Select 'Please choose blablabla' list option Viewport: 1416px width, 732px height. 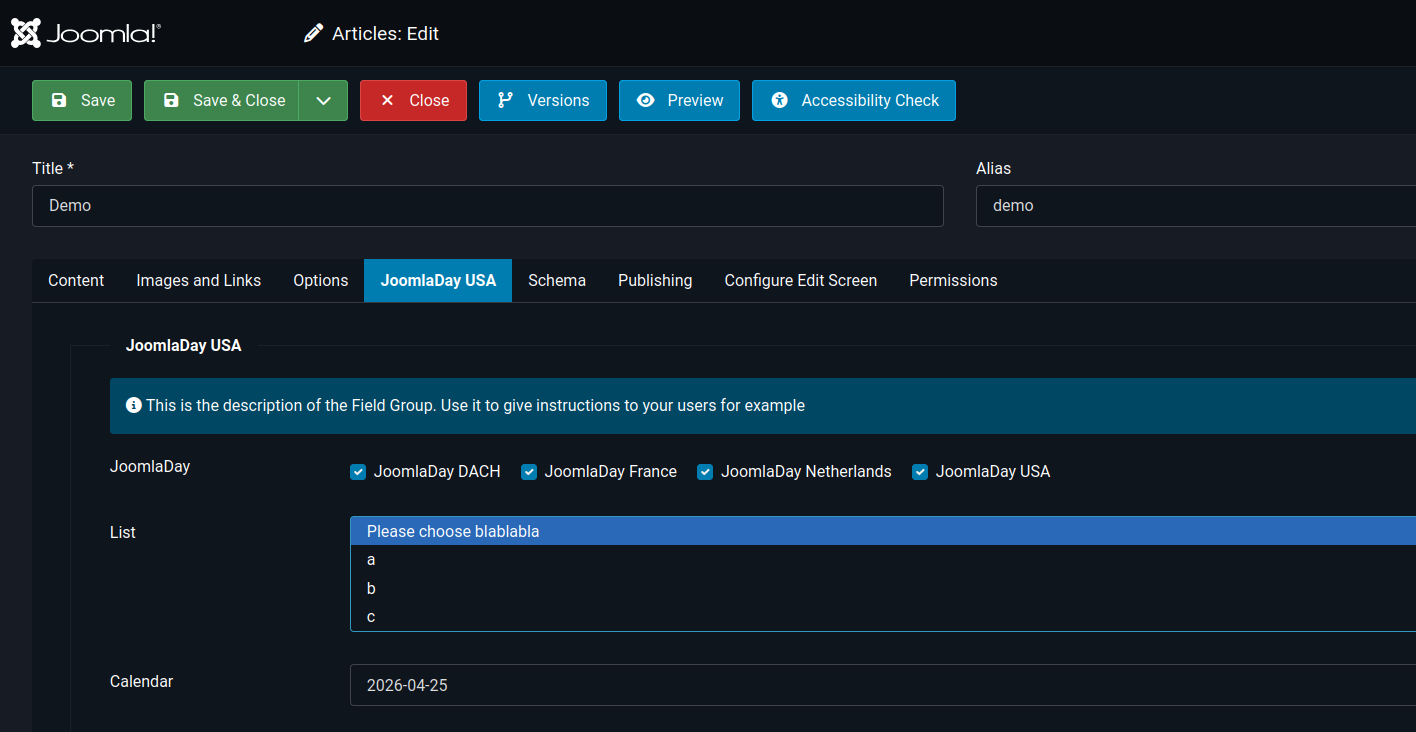(883, 531)
